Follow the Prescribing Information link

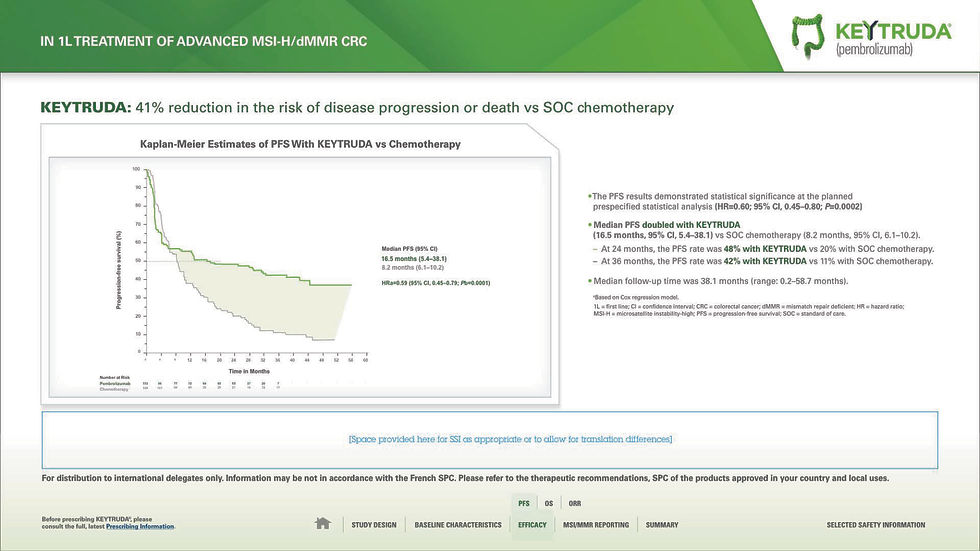(140, 527)
